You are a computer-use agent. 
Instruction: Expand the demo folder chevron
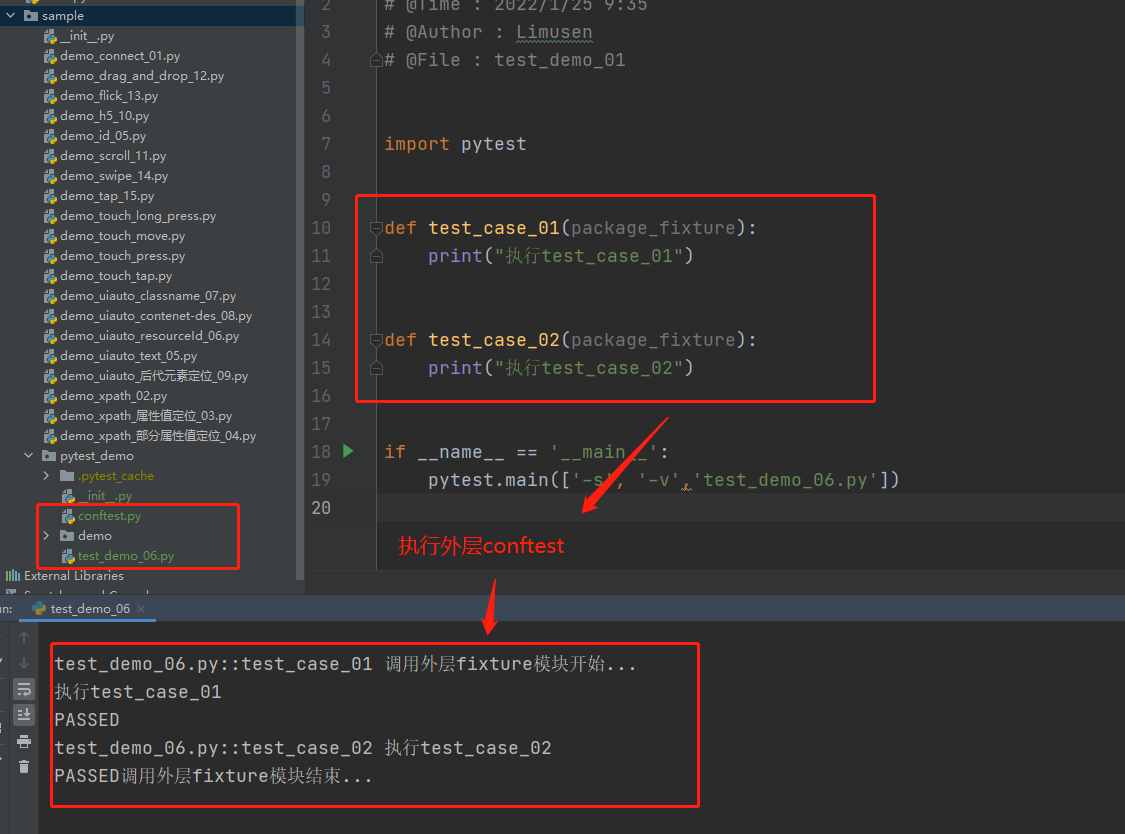pyautogui.click(x=47, y=535)
